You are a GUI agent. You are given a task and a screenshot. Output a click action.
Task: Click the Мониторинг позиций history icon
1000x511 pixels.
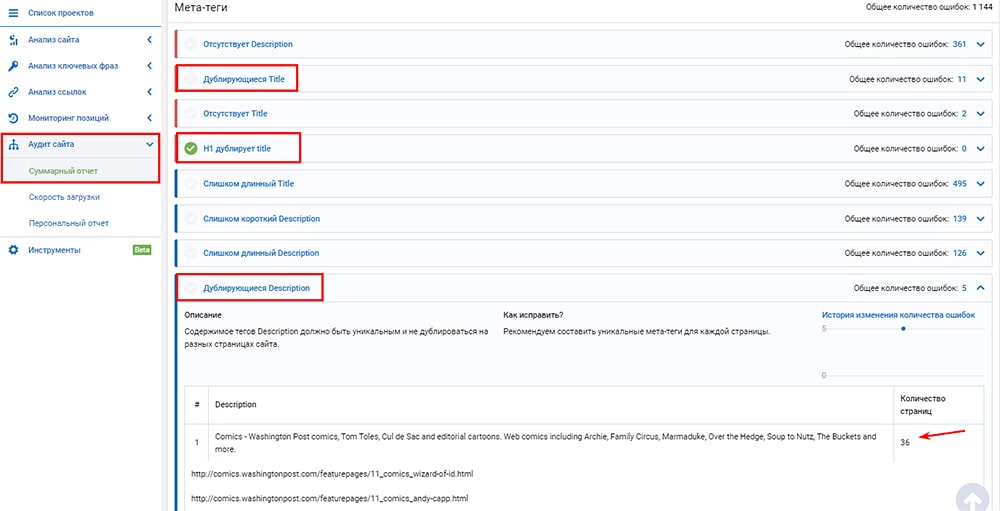pos(14,118)
